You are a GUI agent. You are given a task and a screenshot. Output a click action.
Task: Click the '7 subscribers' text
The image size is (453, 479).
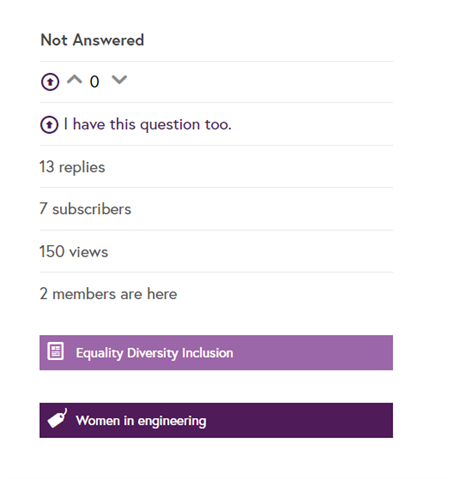(85, 209)
